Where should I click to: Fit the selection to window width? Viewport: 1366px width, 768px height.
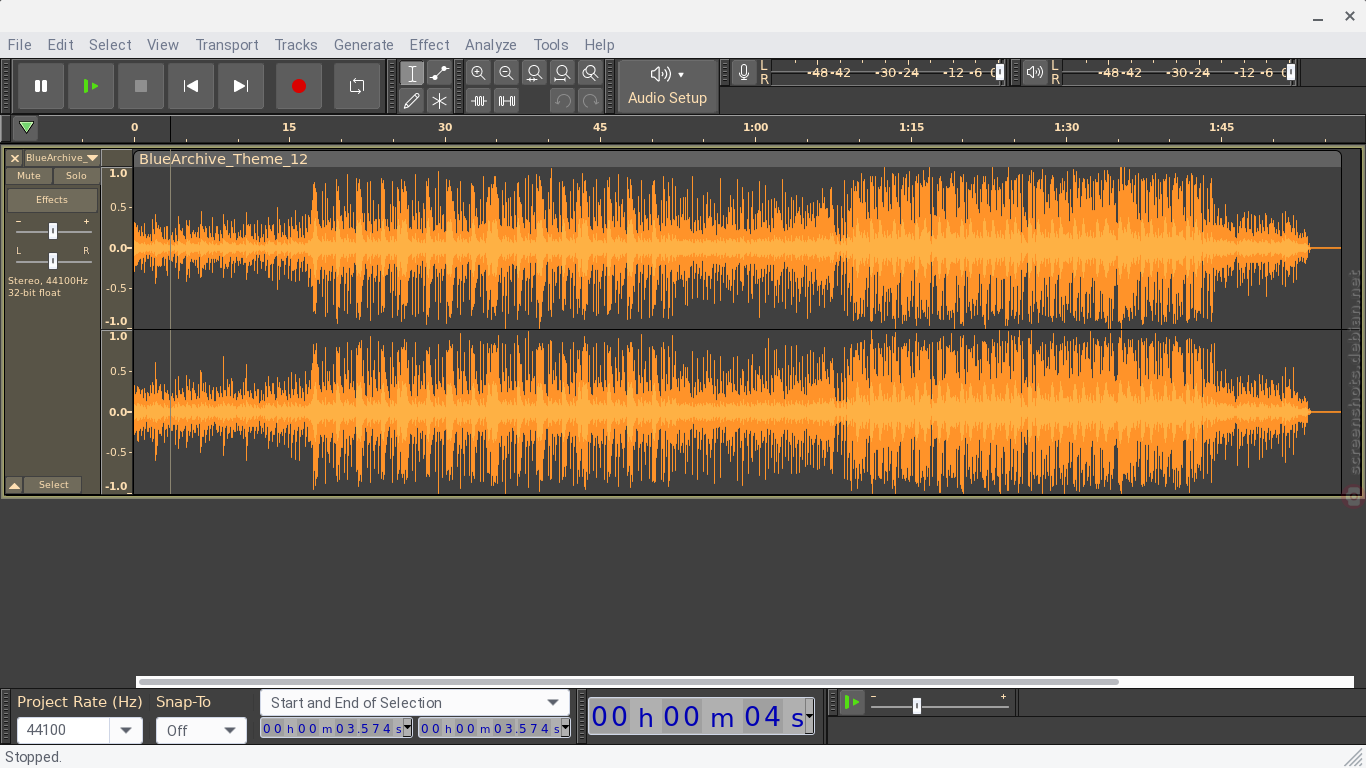[535, 73]
